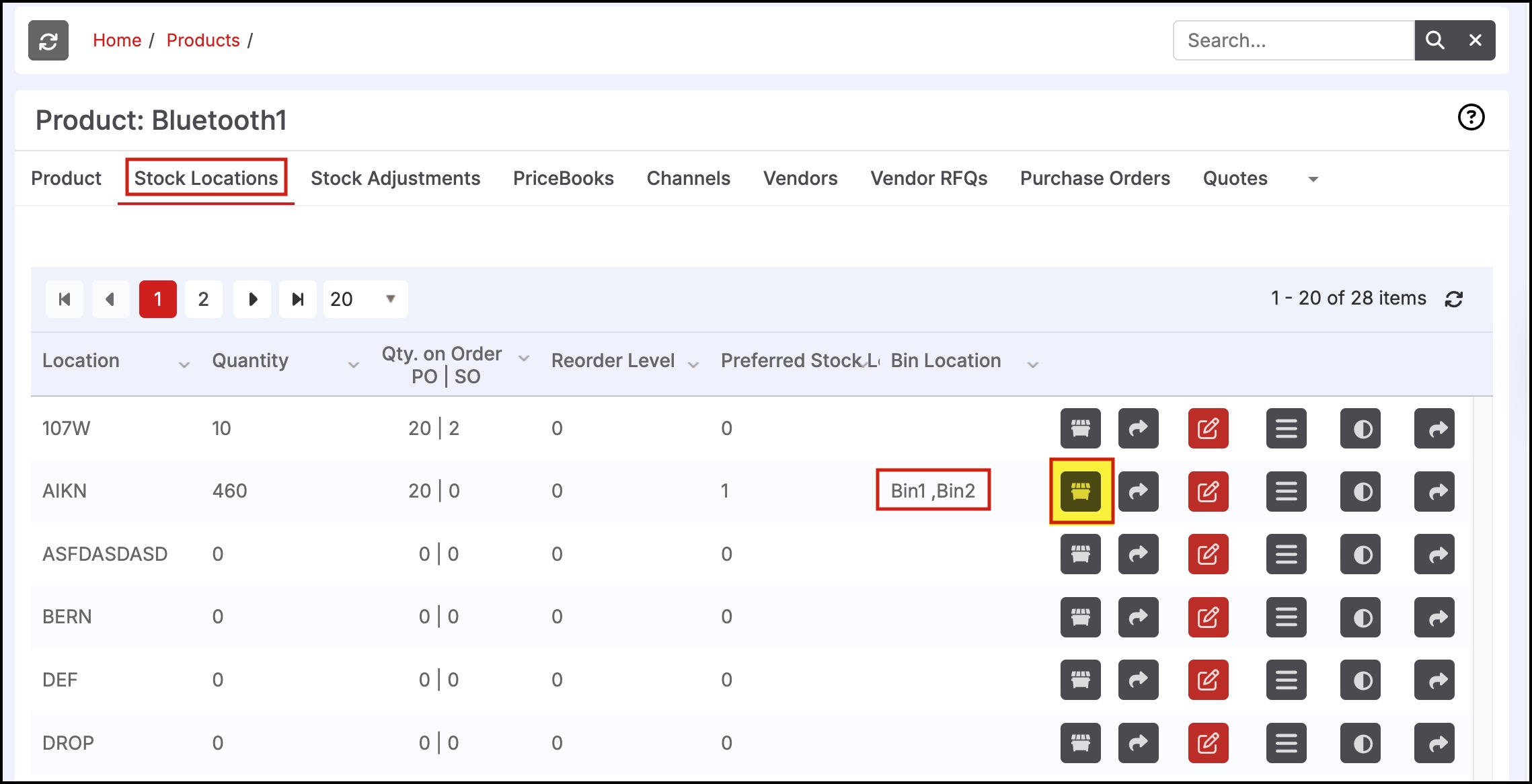Click the bin/store icon in the DEF row
This screenshot has width=1532, height=784.
(1081, 680)
